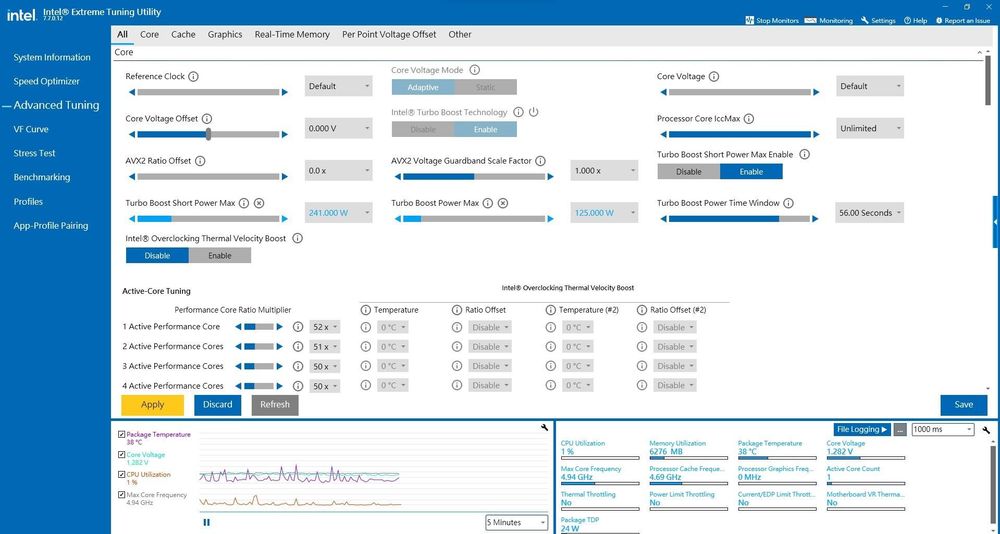Click power icon beside Turbo Boost Technology
Viewport: 1000px width, 534px height.
(x=534, y=112)
